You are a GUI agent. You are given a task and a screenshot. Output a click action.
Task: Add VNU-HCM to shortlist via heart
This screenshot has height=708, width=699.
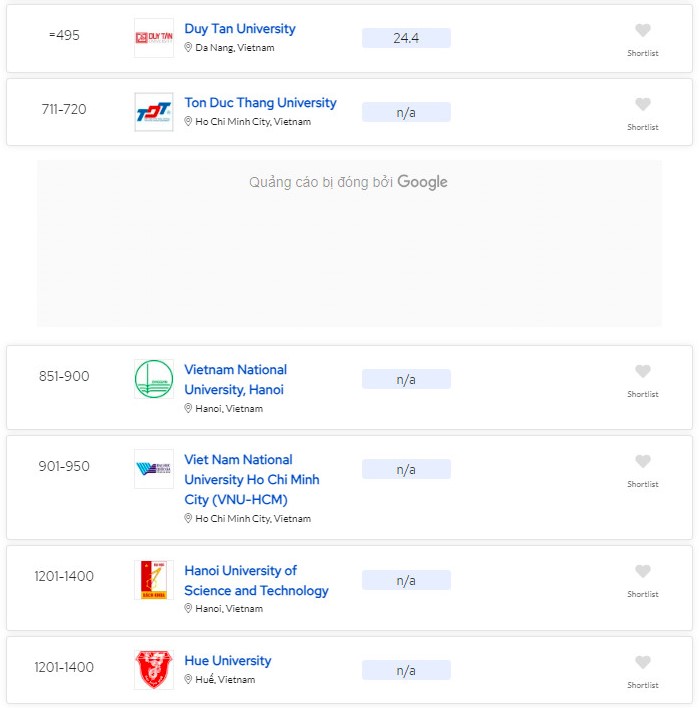[x=643, y=462]
